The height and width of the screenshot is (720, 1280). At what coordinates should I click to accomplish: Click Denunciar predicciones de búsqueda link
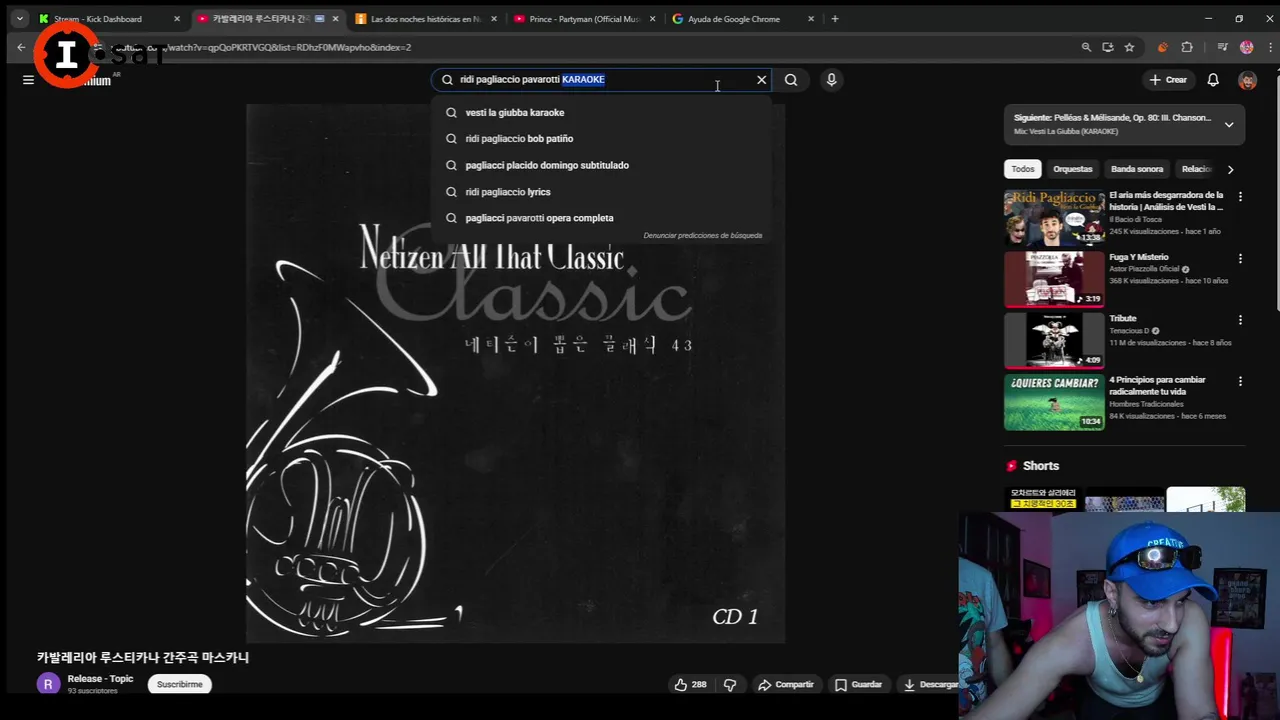coord(702,236)
